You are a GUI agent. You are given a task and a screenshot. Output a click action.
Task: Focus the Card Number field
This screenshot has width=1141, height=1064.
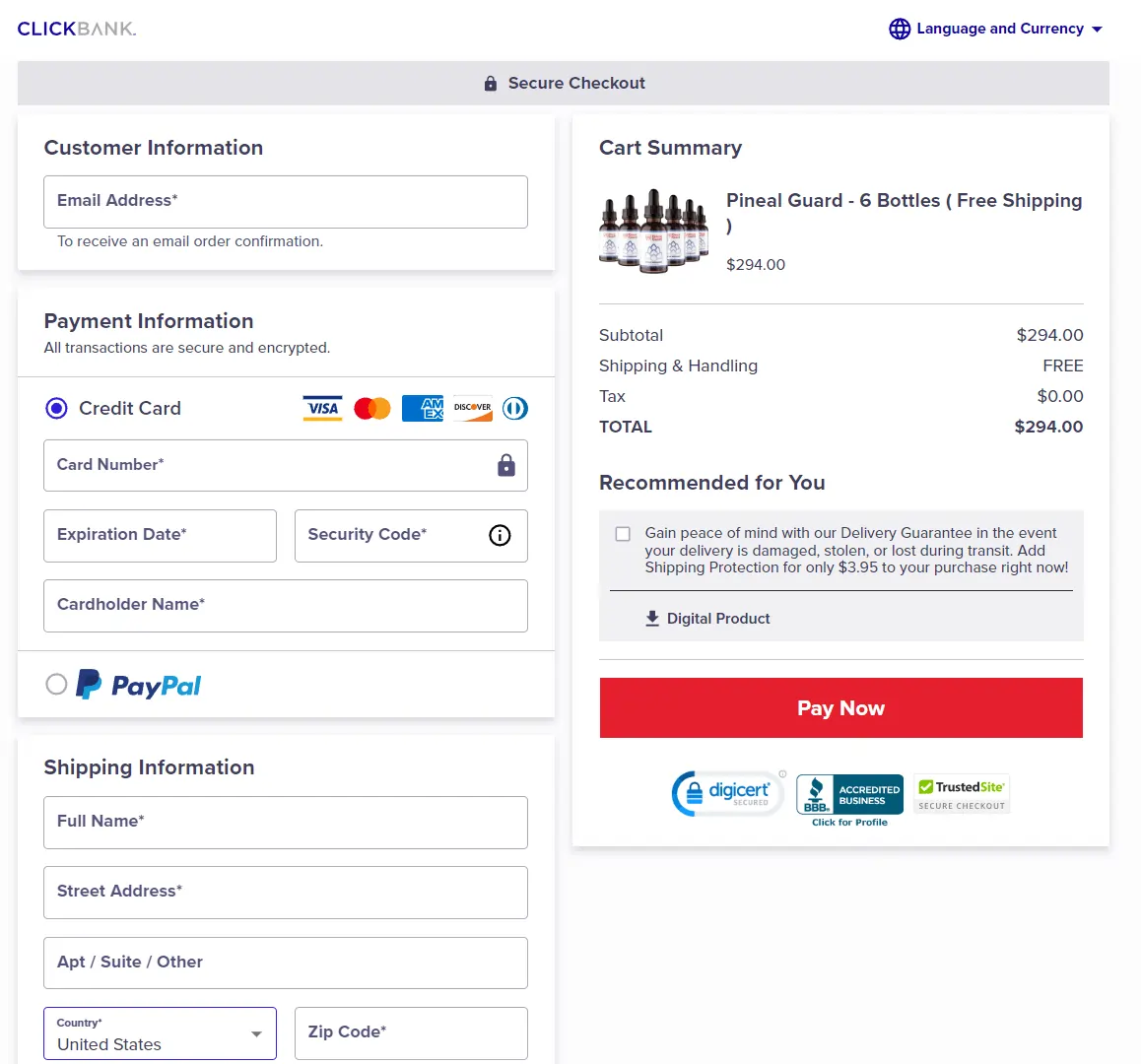pos(268,465)
